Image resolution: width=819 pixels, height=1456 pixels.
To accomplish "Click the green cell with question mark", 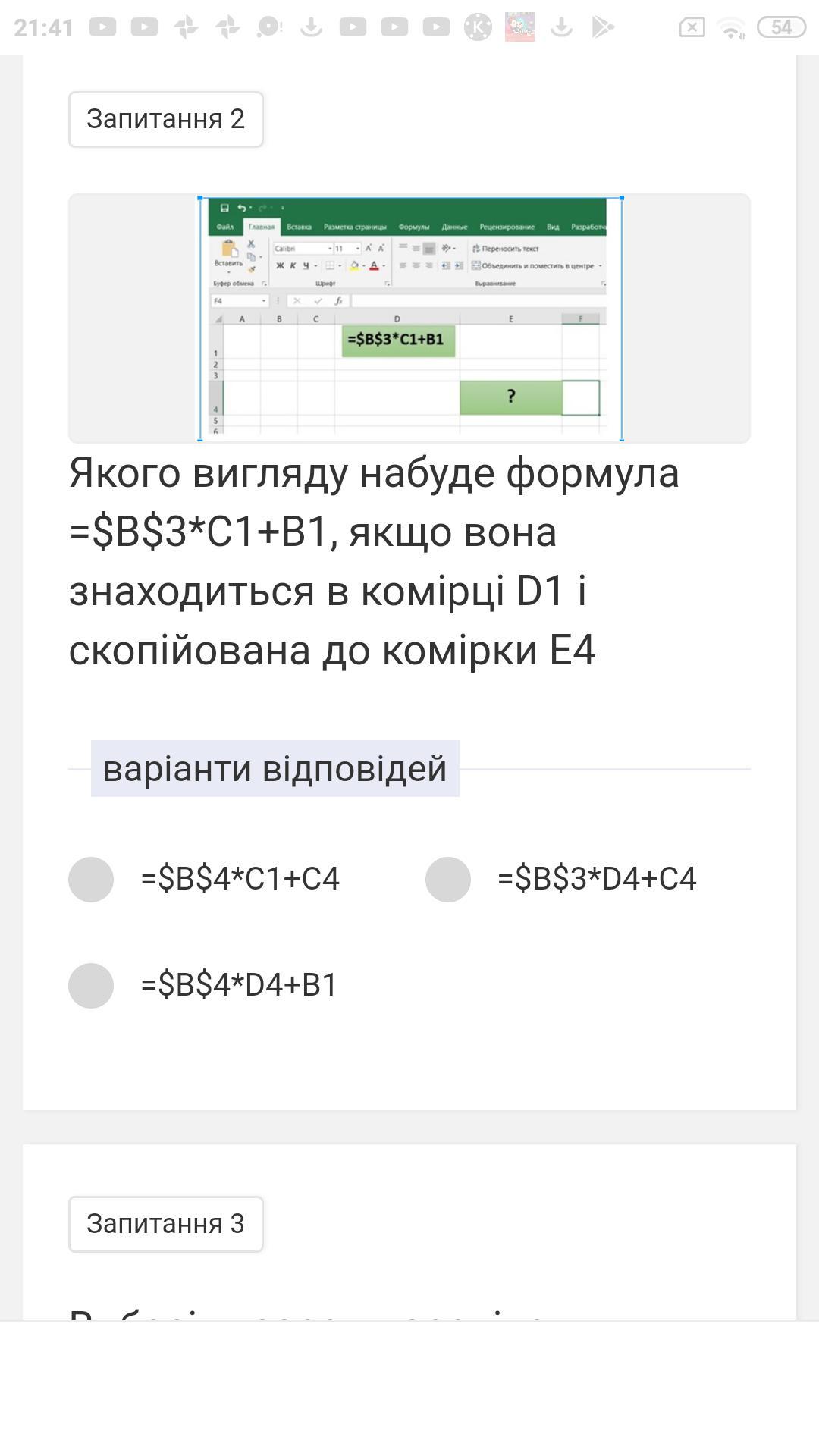I will tap(510, 397).
